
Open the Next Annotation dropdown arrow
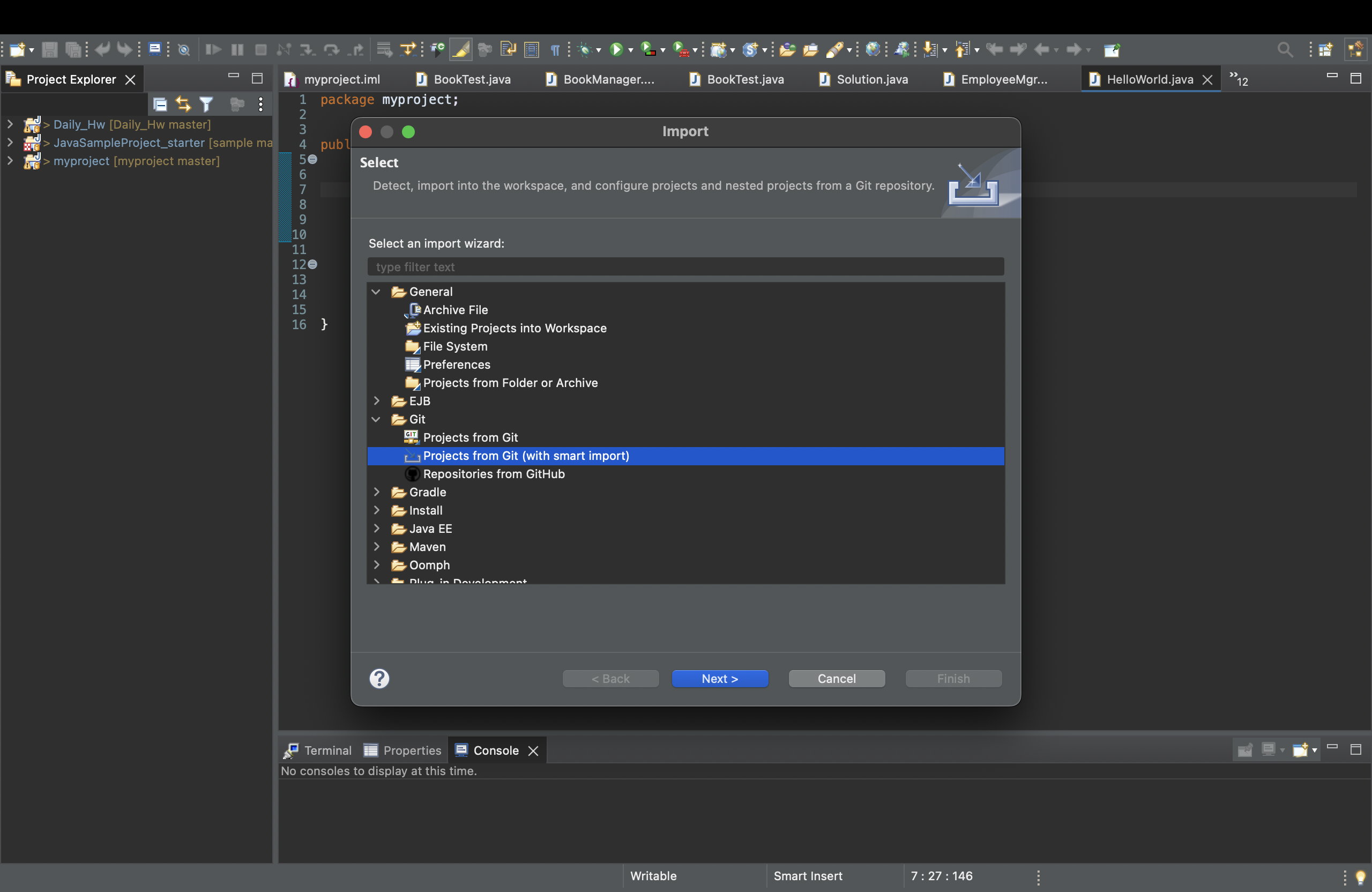click(944, 50)
